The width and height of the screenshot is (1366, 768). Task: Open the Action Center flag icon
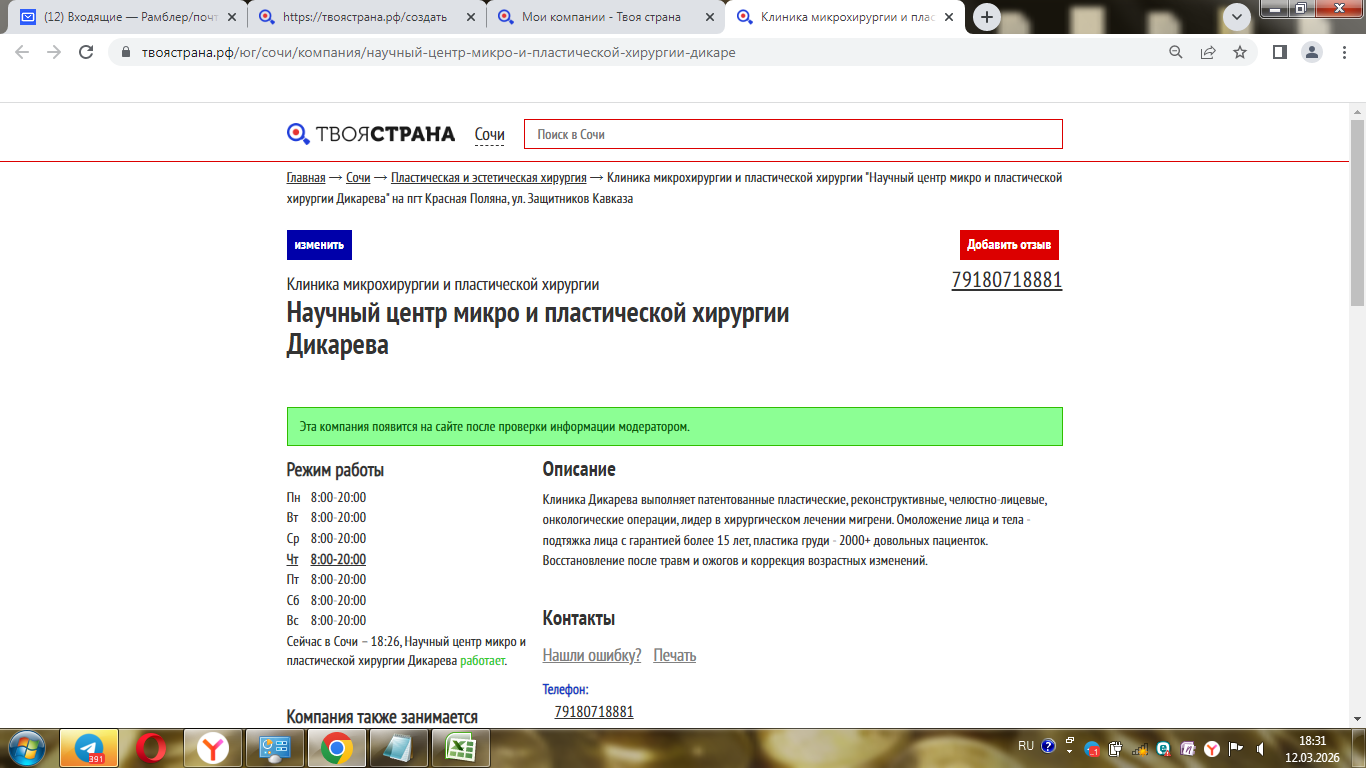1235,748
